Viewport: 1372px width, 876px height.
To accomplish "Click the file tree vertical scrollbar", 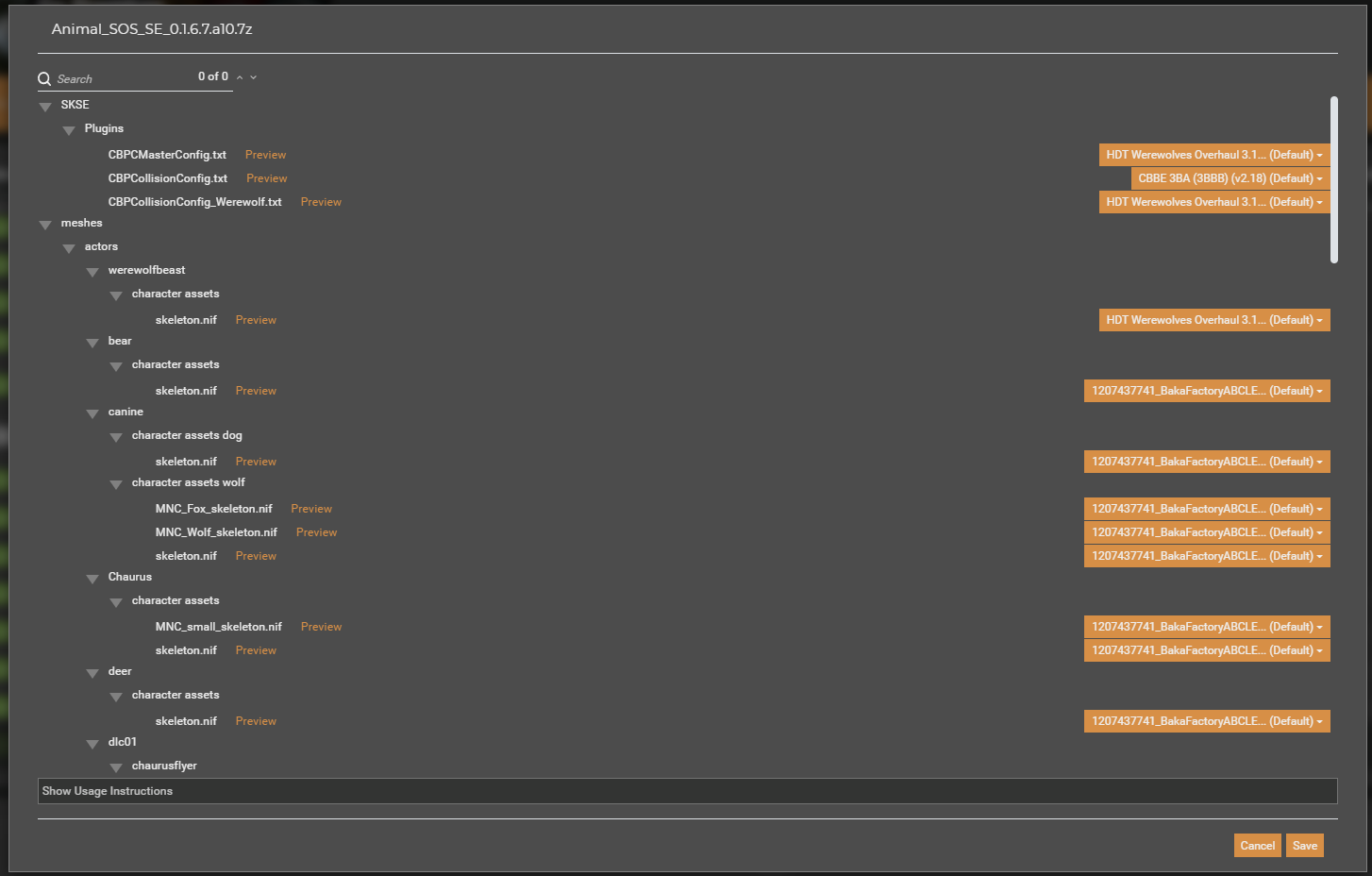I will point(1334,179).
